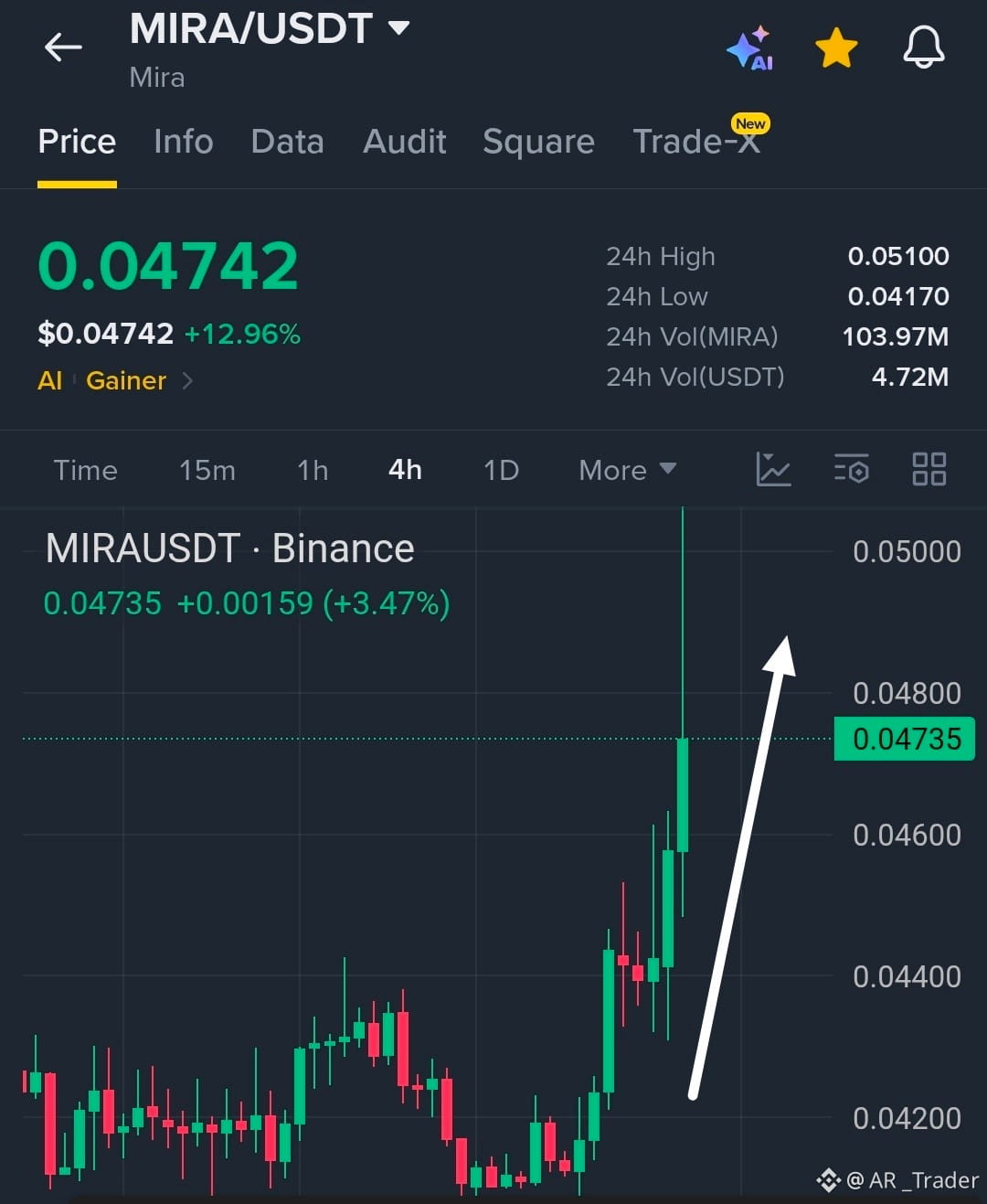987x1204 pixels.
Task: Click the 0.05000 price axis label
Action: click(907, 551)
